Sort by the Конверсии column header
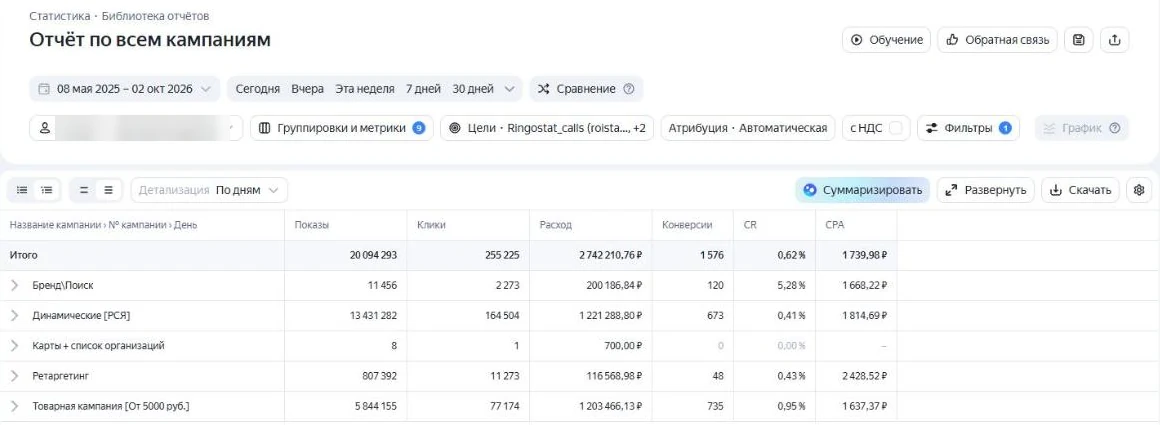The height and width of the screenshot is (425, 1160). coord(687,225)
